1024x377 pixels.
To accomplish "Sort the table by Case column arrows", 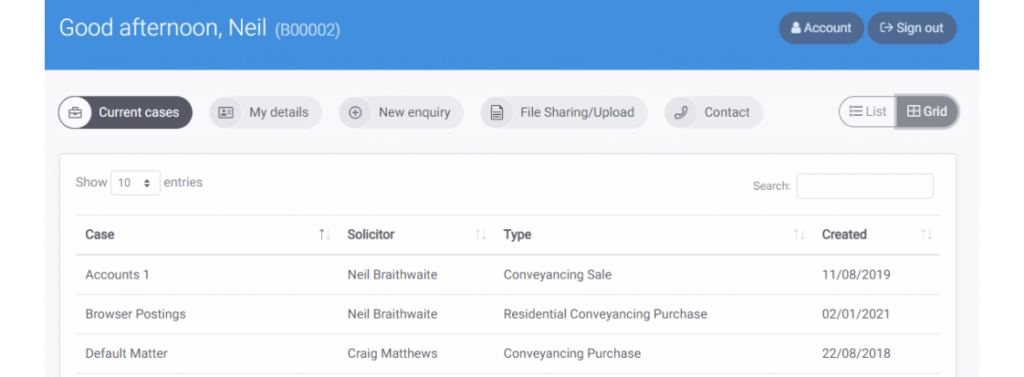I will pos(325,235).
